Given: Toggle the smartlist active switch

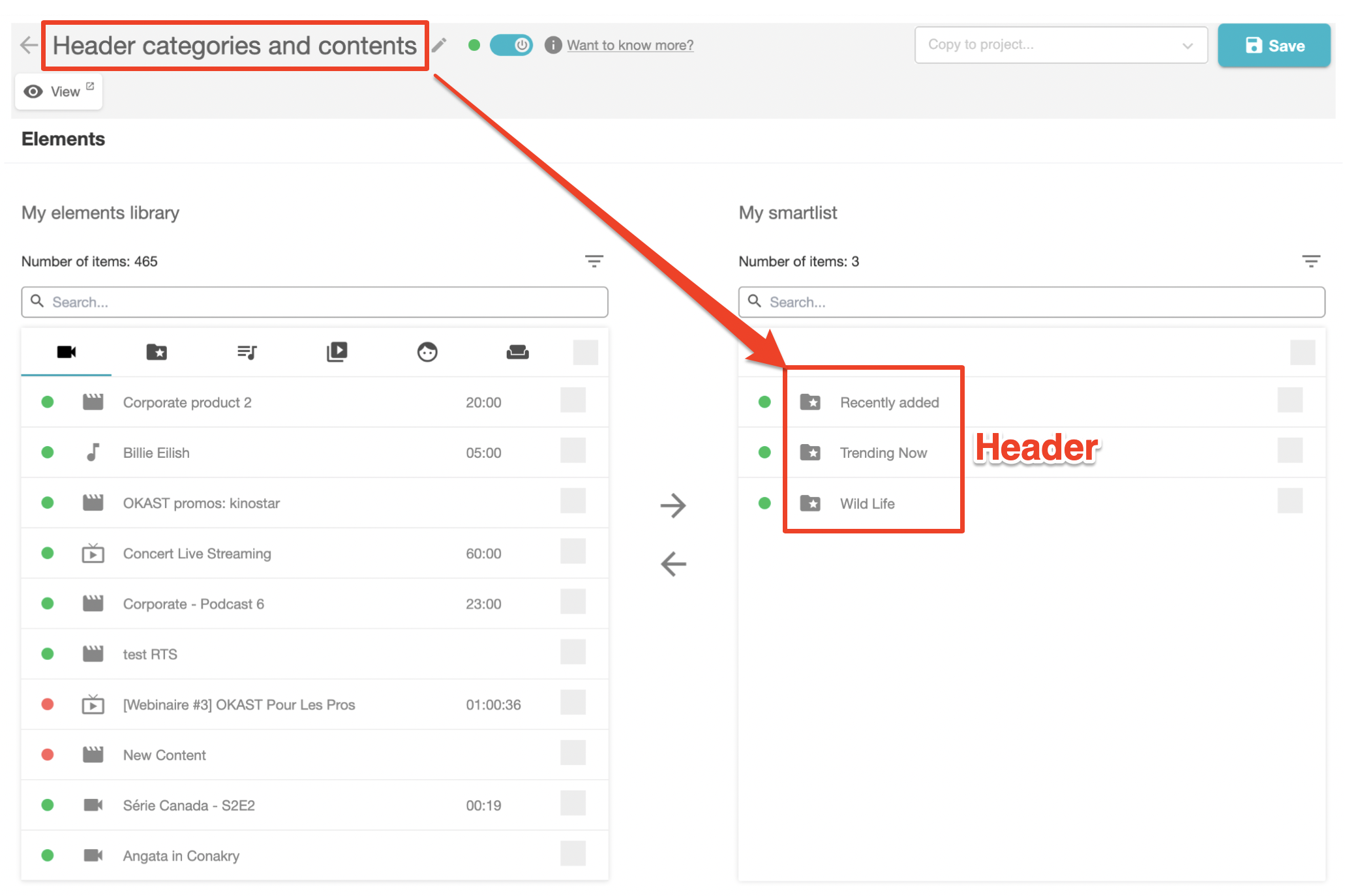Looking at the screenshot, I should 512,45.
